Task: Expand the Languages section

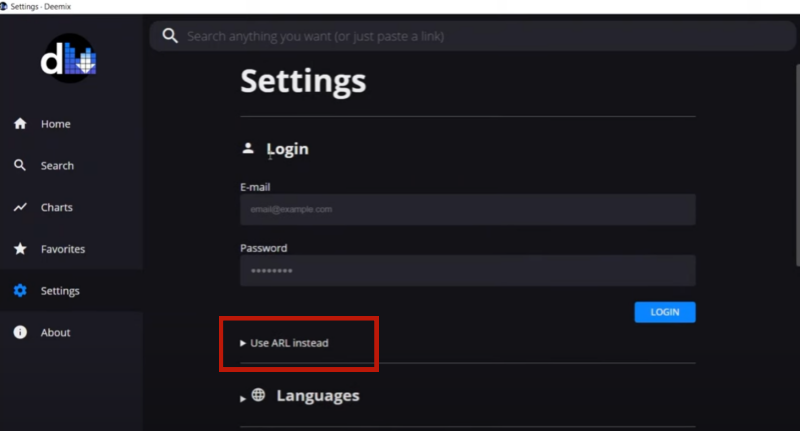Action: click(x=300, y=396)
